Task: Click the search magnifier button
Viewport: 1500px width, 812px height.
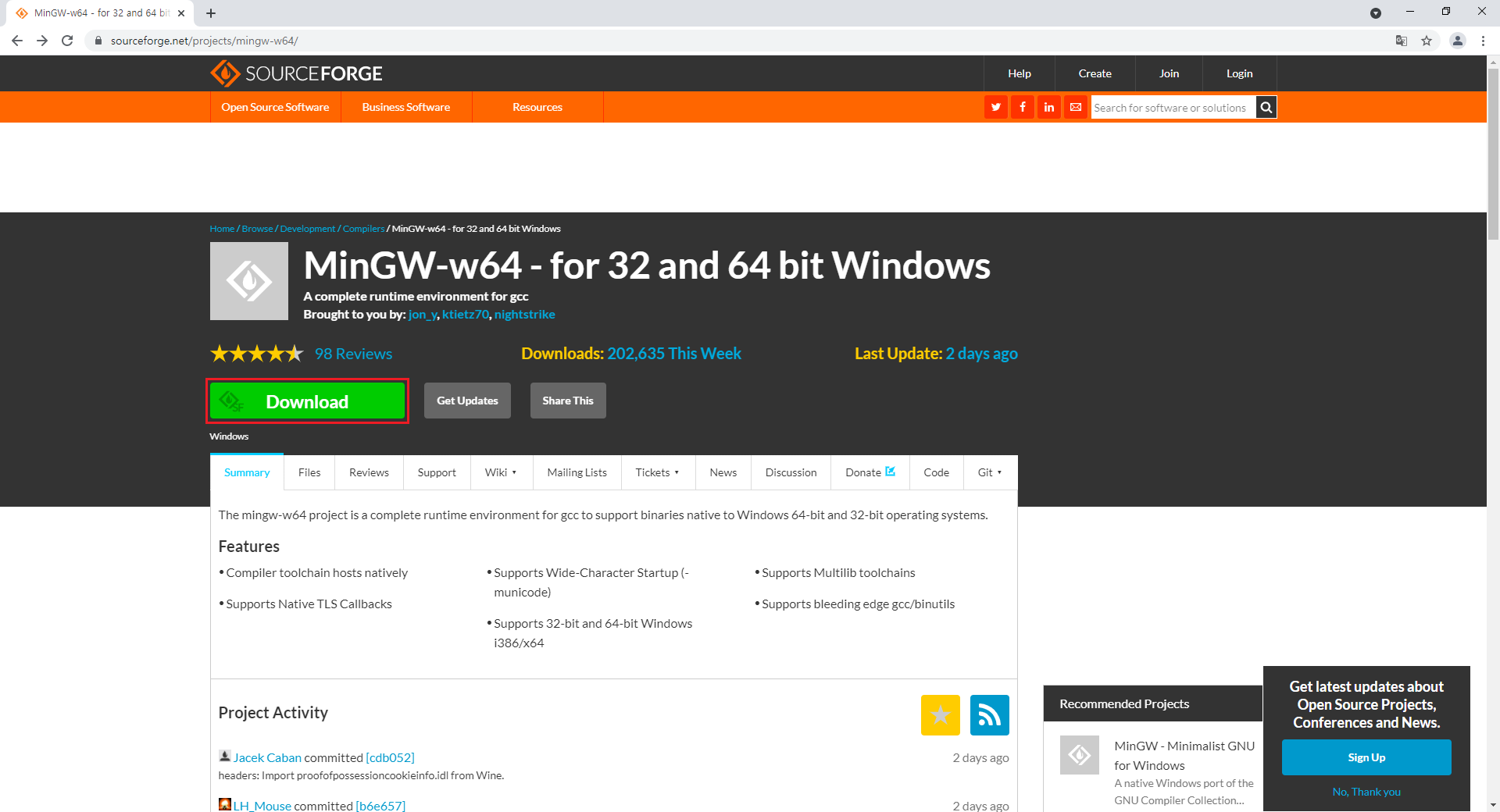Action: pos(1266,107)
